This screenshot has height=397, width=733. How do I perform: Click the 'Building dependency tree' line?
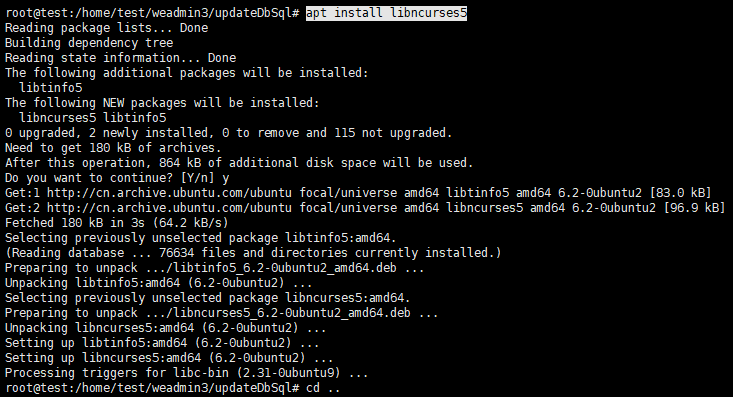(x=89, y=43)
